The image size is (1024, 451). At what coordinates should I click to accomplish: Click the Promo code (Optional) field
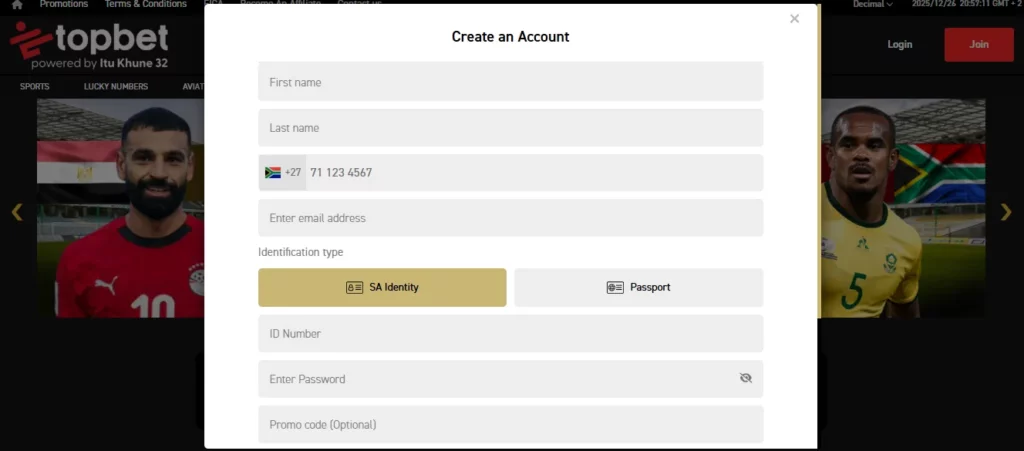pos(510,424)
